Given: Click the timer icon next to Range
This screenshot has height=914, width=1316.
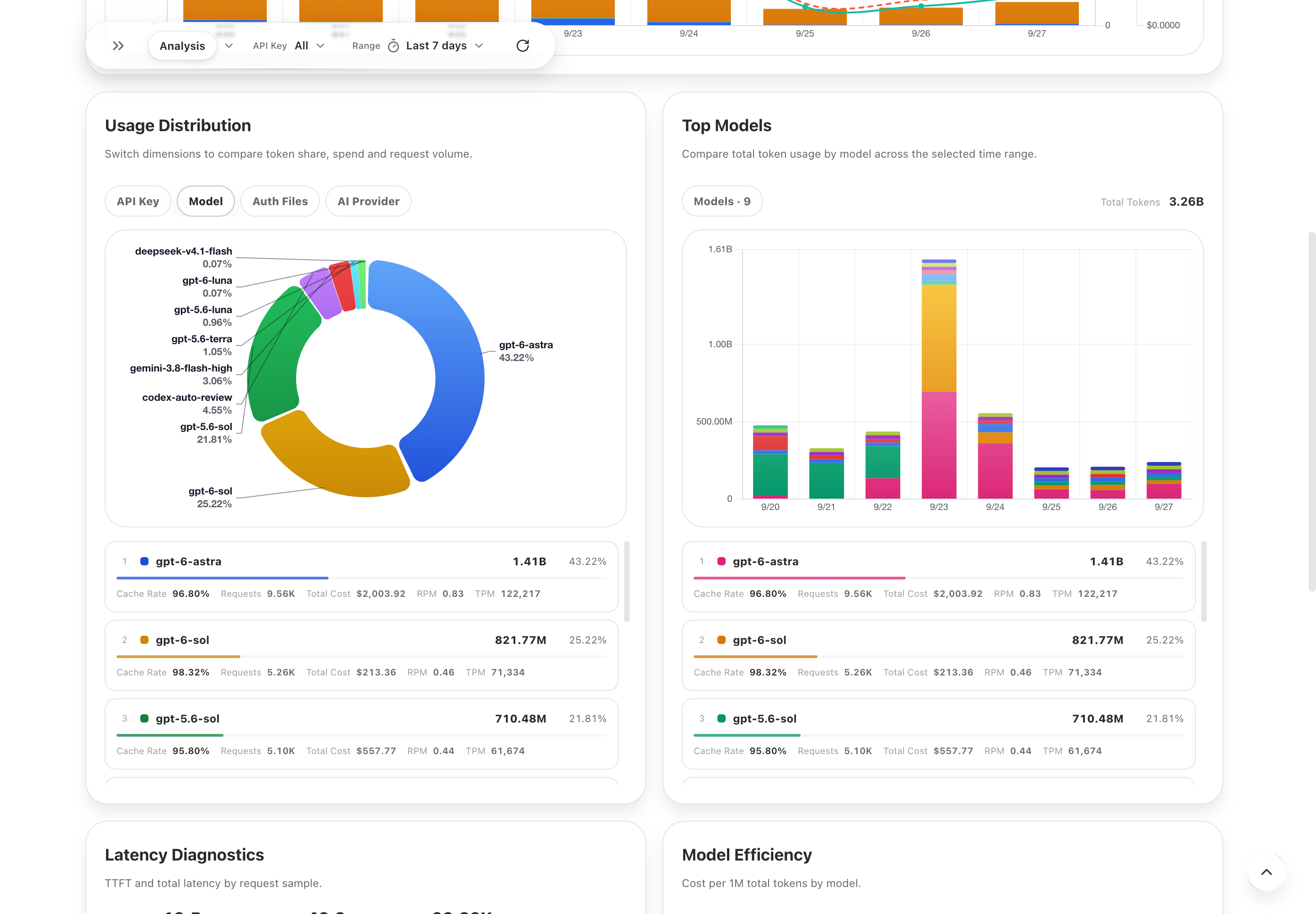Looking at the screenshot, I should 393,46.
